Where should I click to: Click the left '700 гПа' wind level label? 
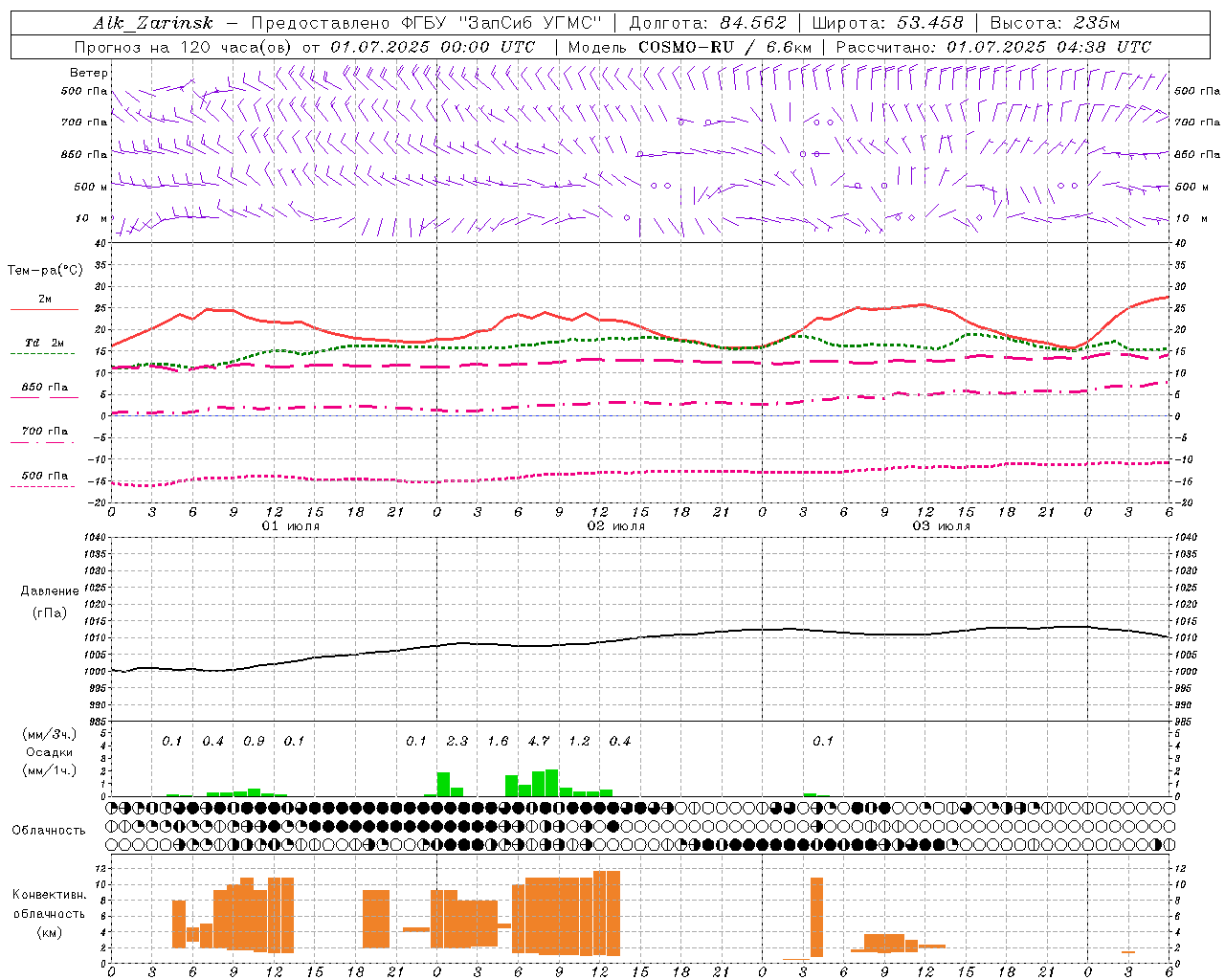[x=84, y=122]
